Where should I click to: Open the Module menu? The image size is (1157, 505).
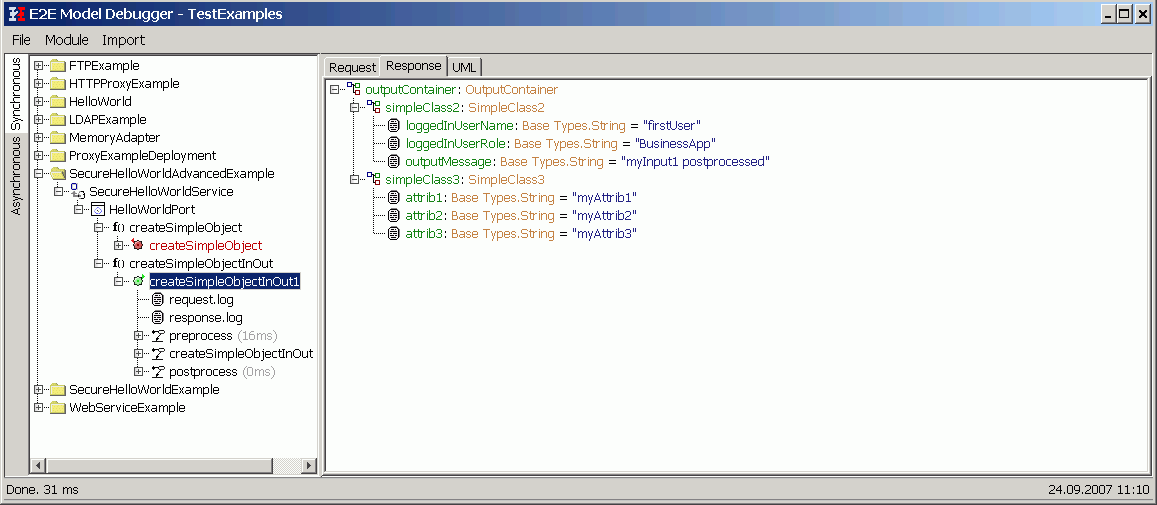[x=66, y=40]
